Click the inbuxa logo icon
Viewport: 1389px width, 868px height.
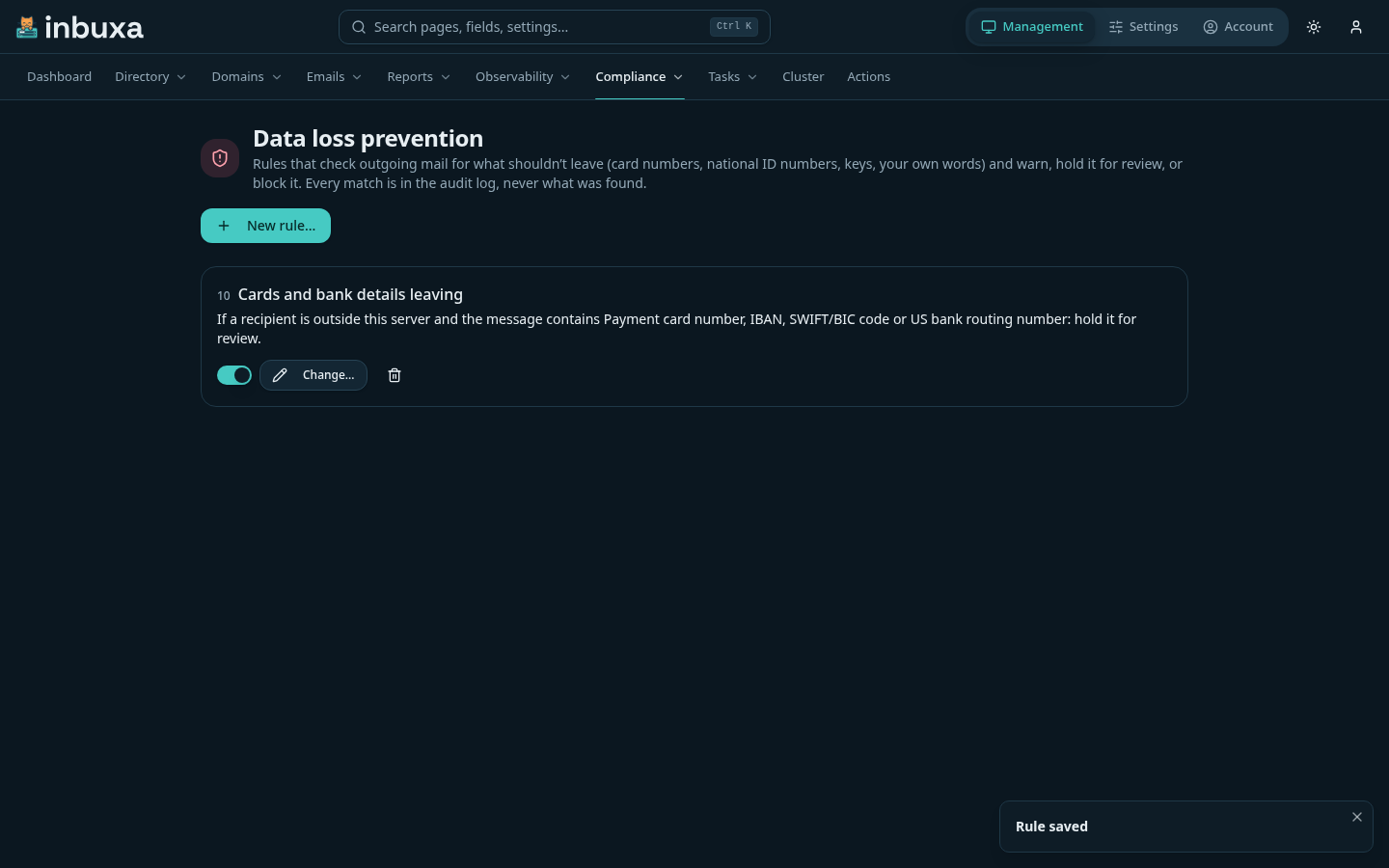pyautogui.click(x=27, y=27)
